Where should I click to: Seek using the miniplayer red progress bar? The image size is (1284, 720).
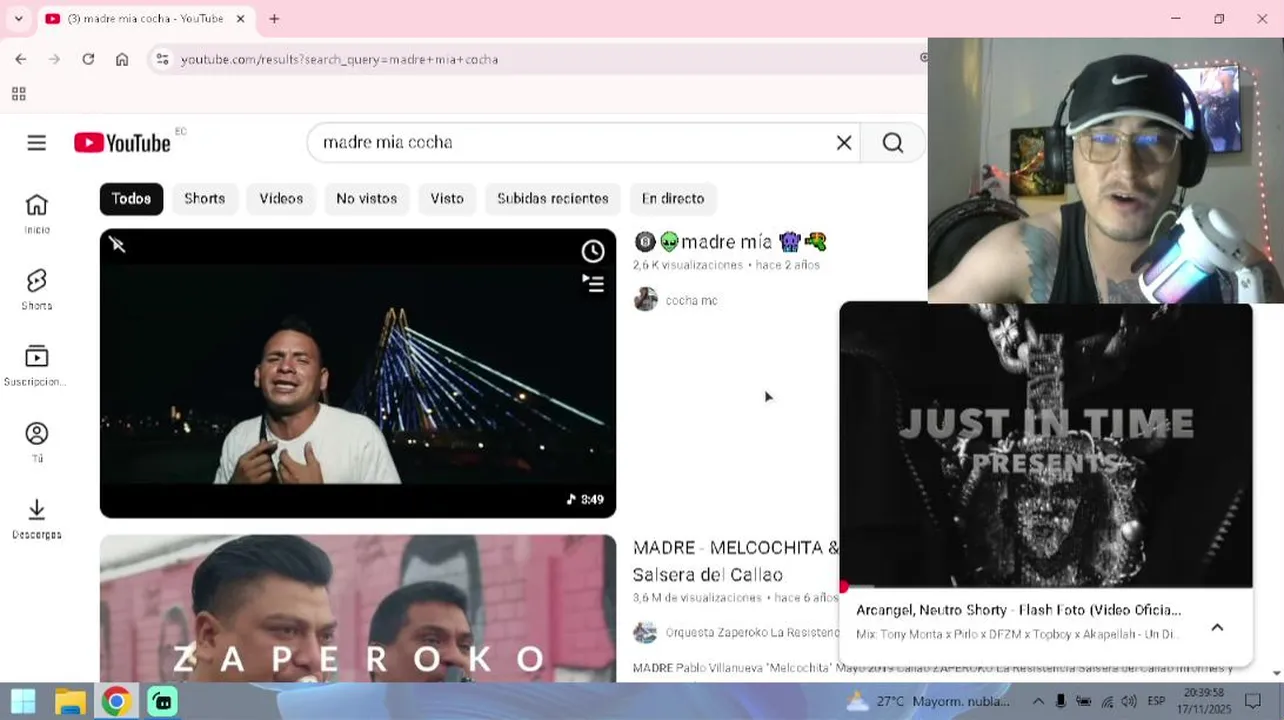[x=1046, y=587]
